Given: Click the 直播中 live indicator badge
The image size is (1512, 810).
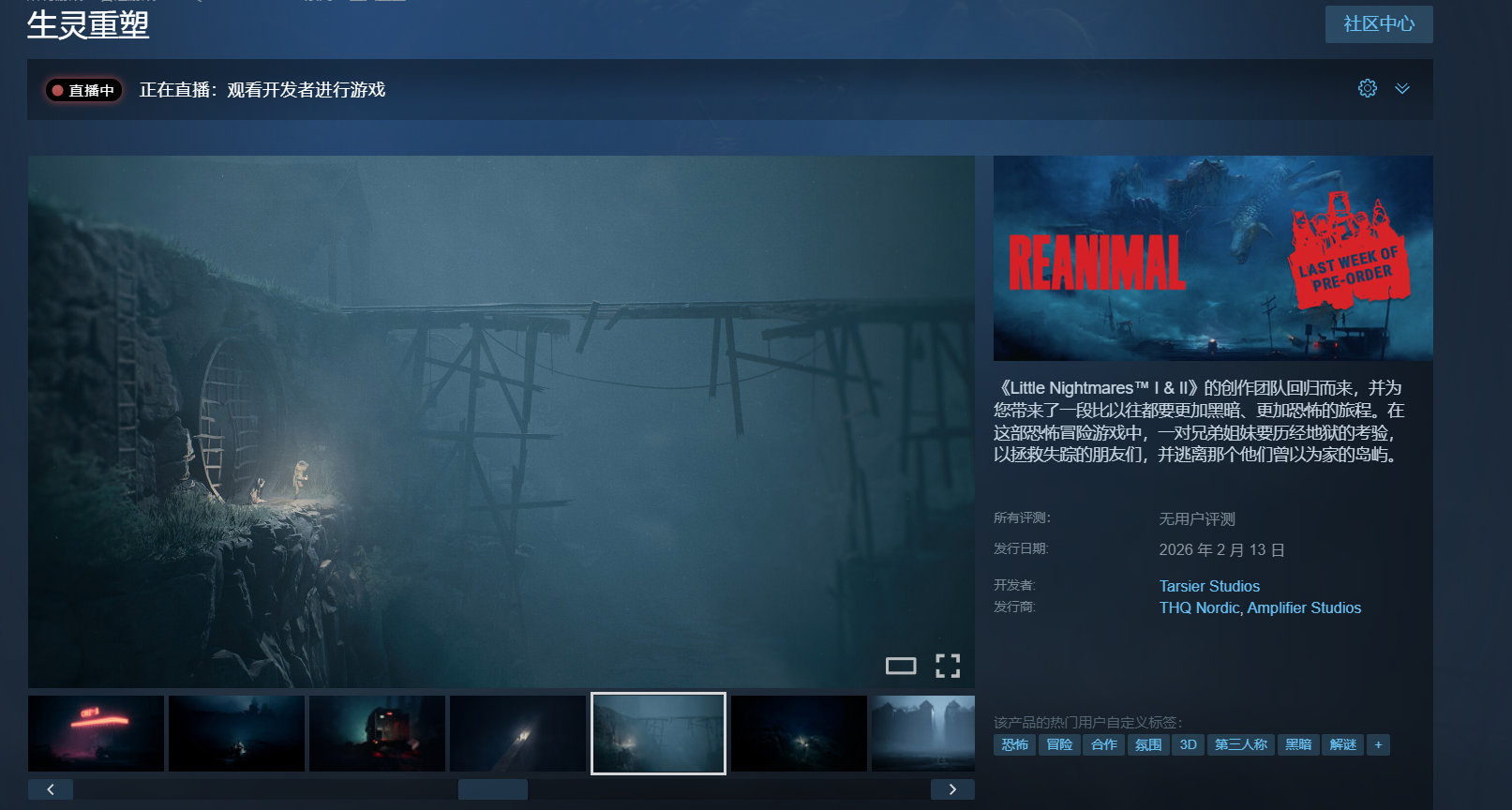Looking at the screenshot, I should [x=83, y=90].
